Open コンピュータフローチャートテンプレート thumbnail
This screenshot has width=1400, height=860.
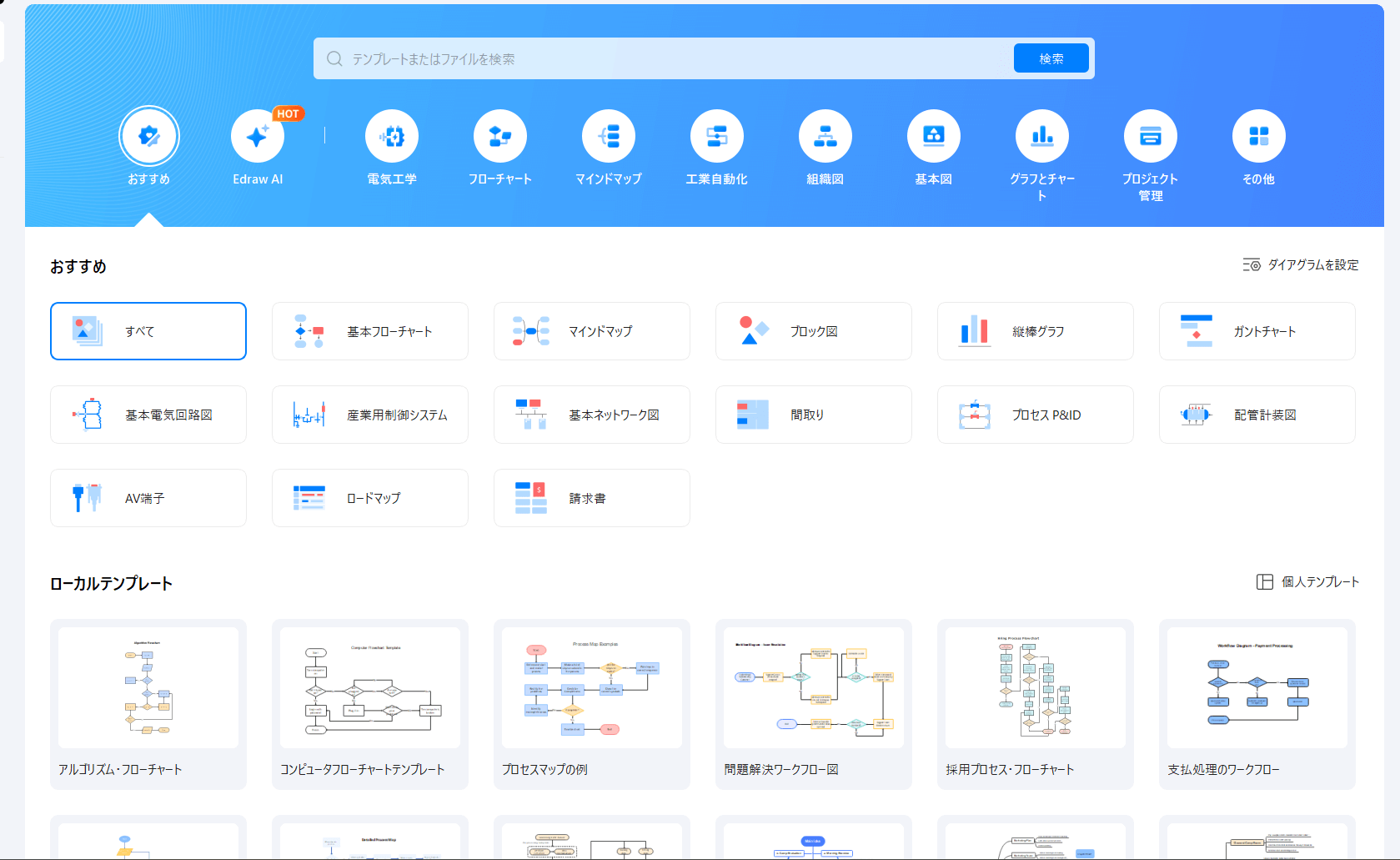click(370, 687)
